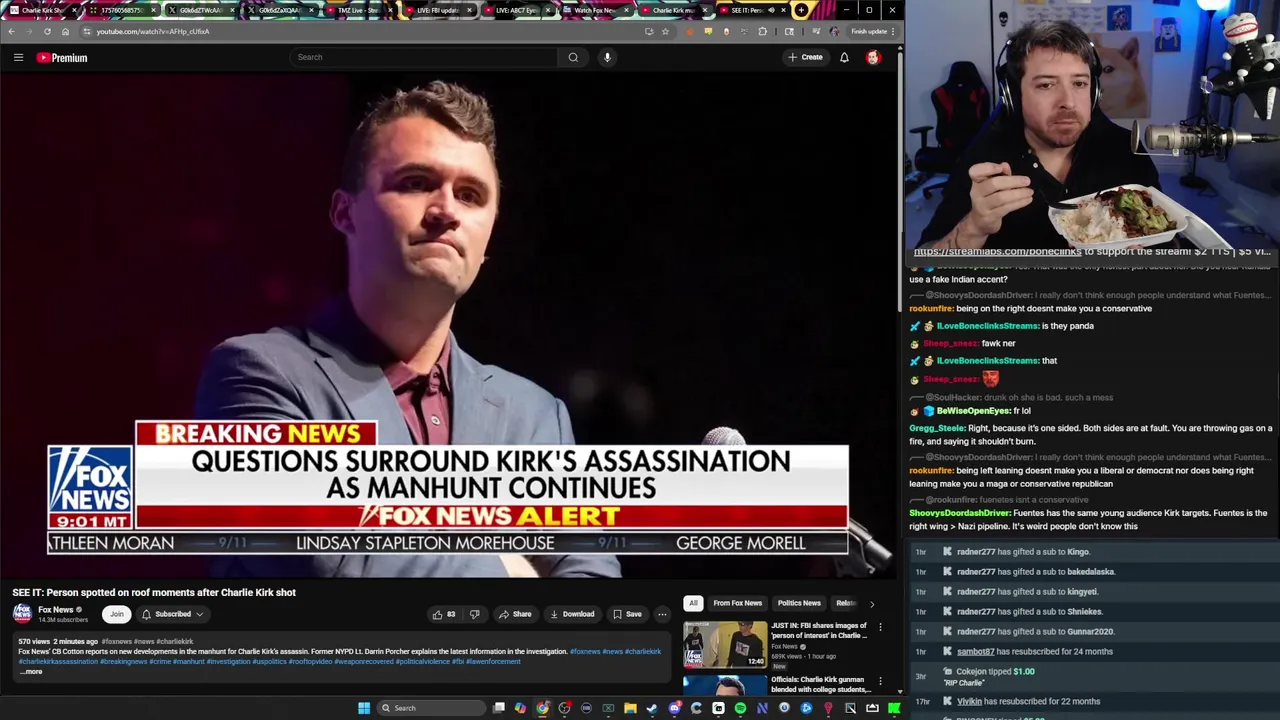This screenshot has height=720, width=1280.
Task: Filter by Politics News chip
Action: [799, 603]
